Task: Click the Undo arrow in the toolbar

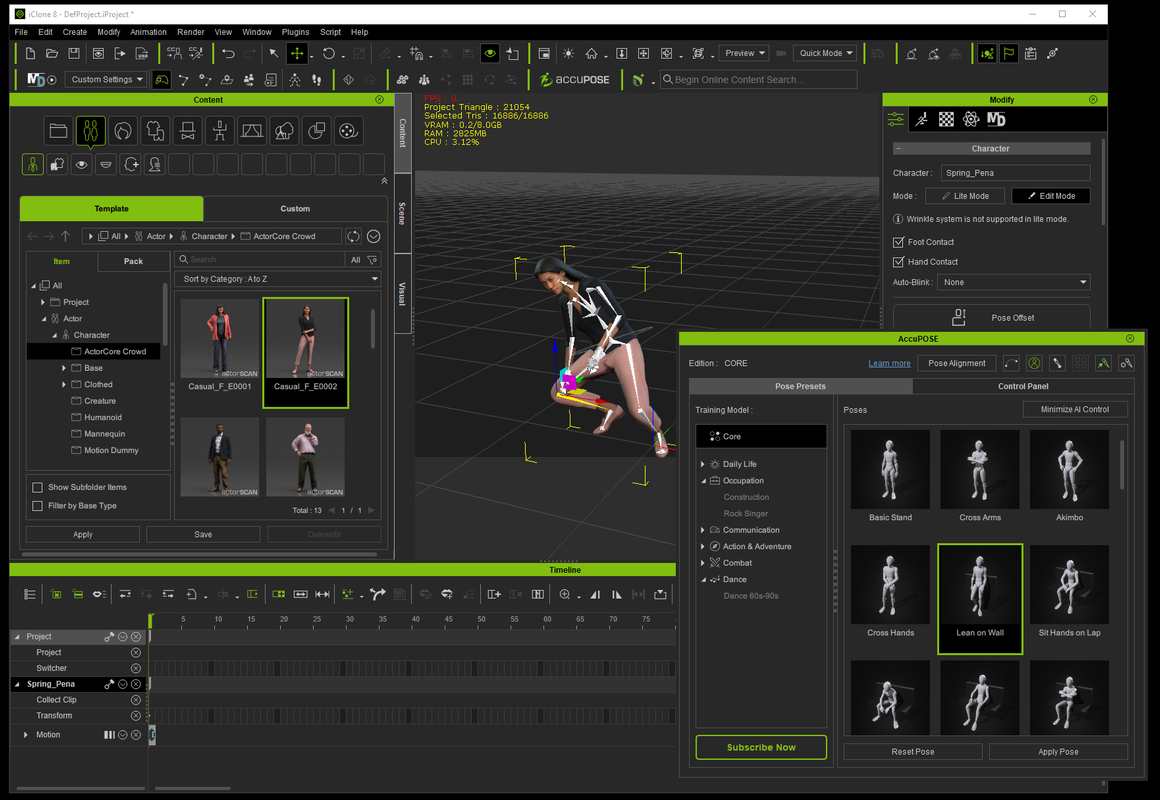Action: click(x=229, y=54)
